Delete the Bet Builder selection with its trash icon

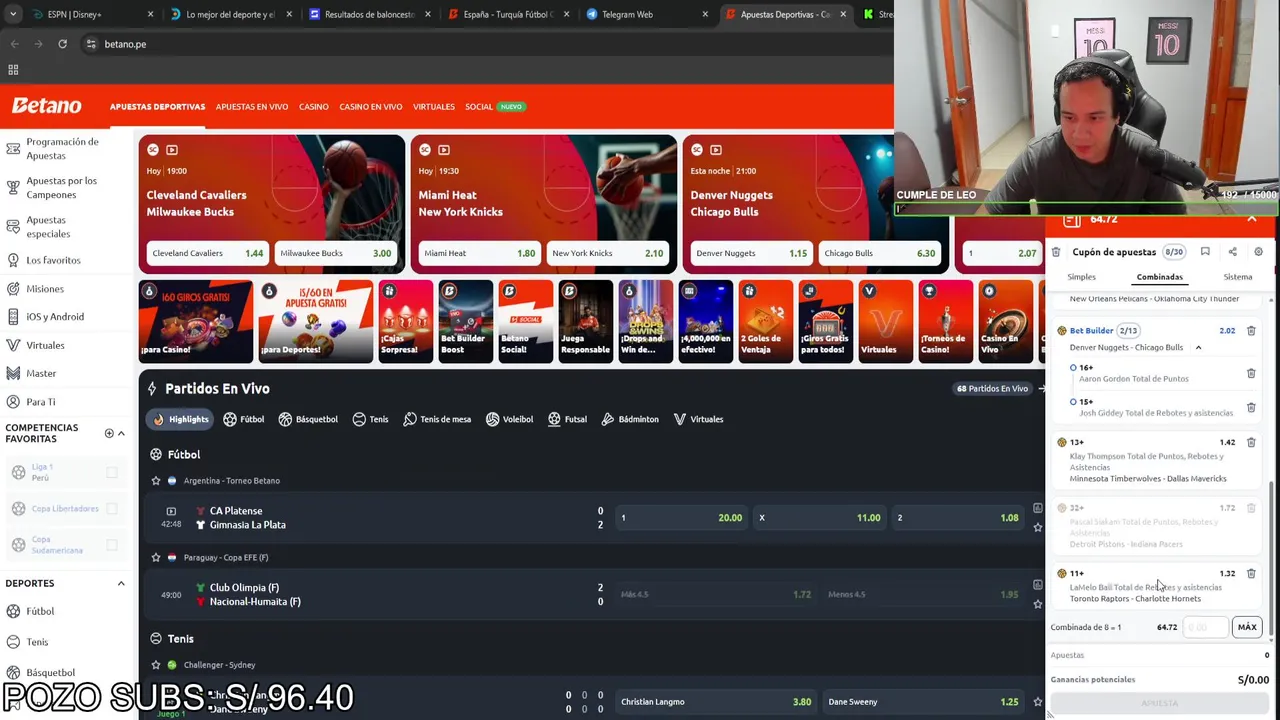tap(1251, 331)
